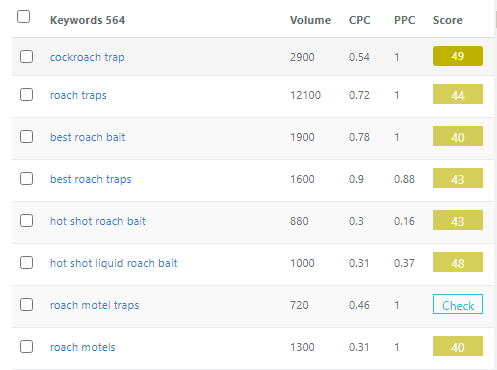
Task: Click score 43 badge for hot shot roach bait
Action: click(458, 220)
